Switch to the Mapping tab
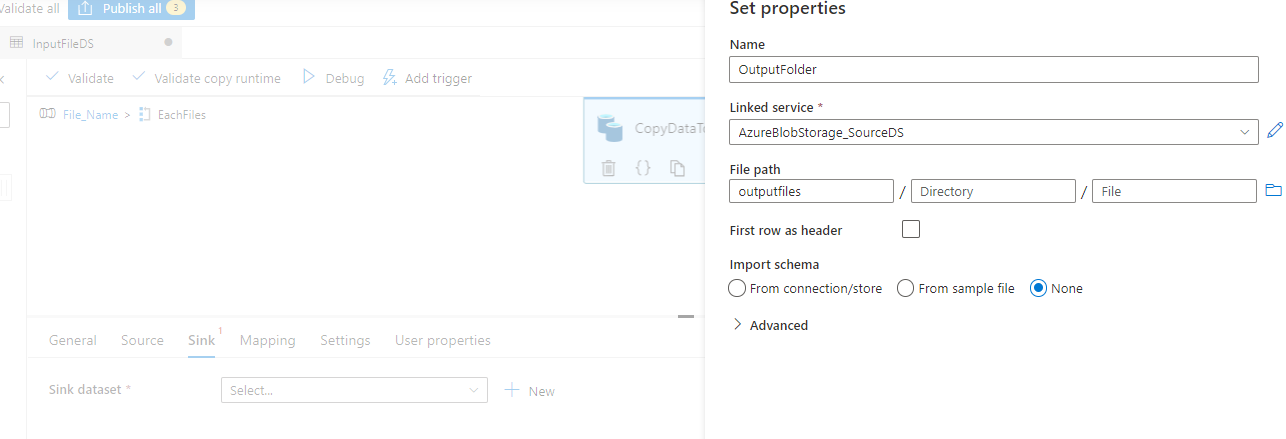This screenshot has height=439, width=1286. pyautogui.click(x=268, y=340)
